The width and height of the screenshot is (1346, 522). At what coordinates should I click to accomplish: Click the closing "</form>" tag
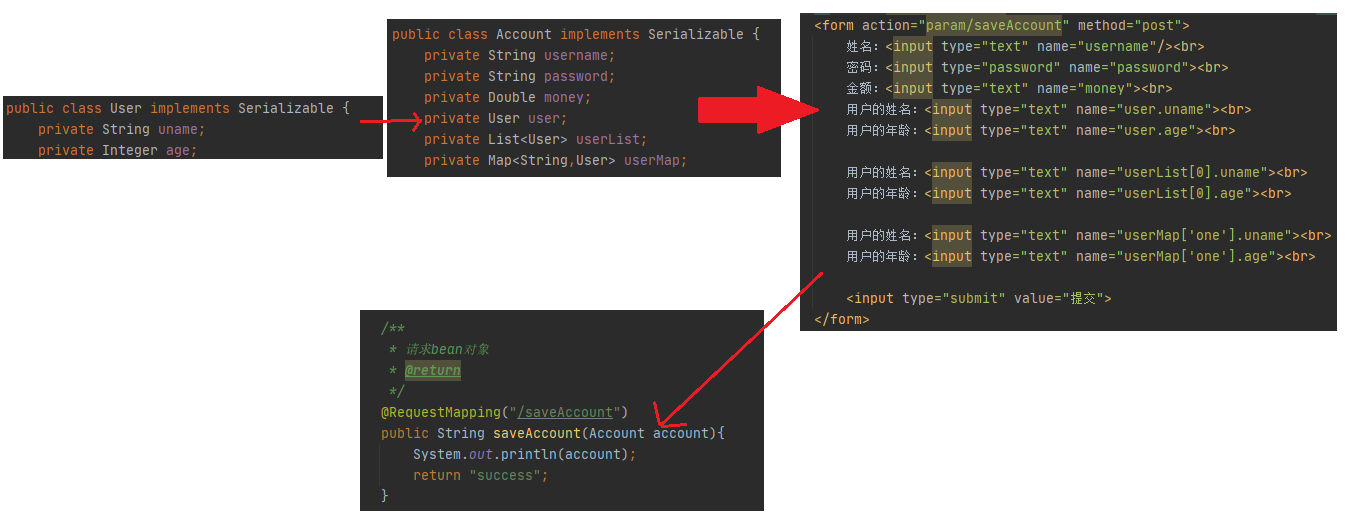(842, 319)
